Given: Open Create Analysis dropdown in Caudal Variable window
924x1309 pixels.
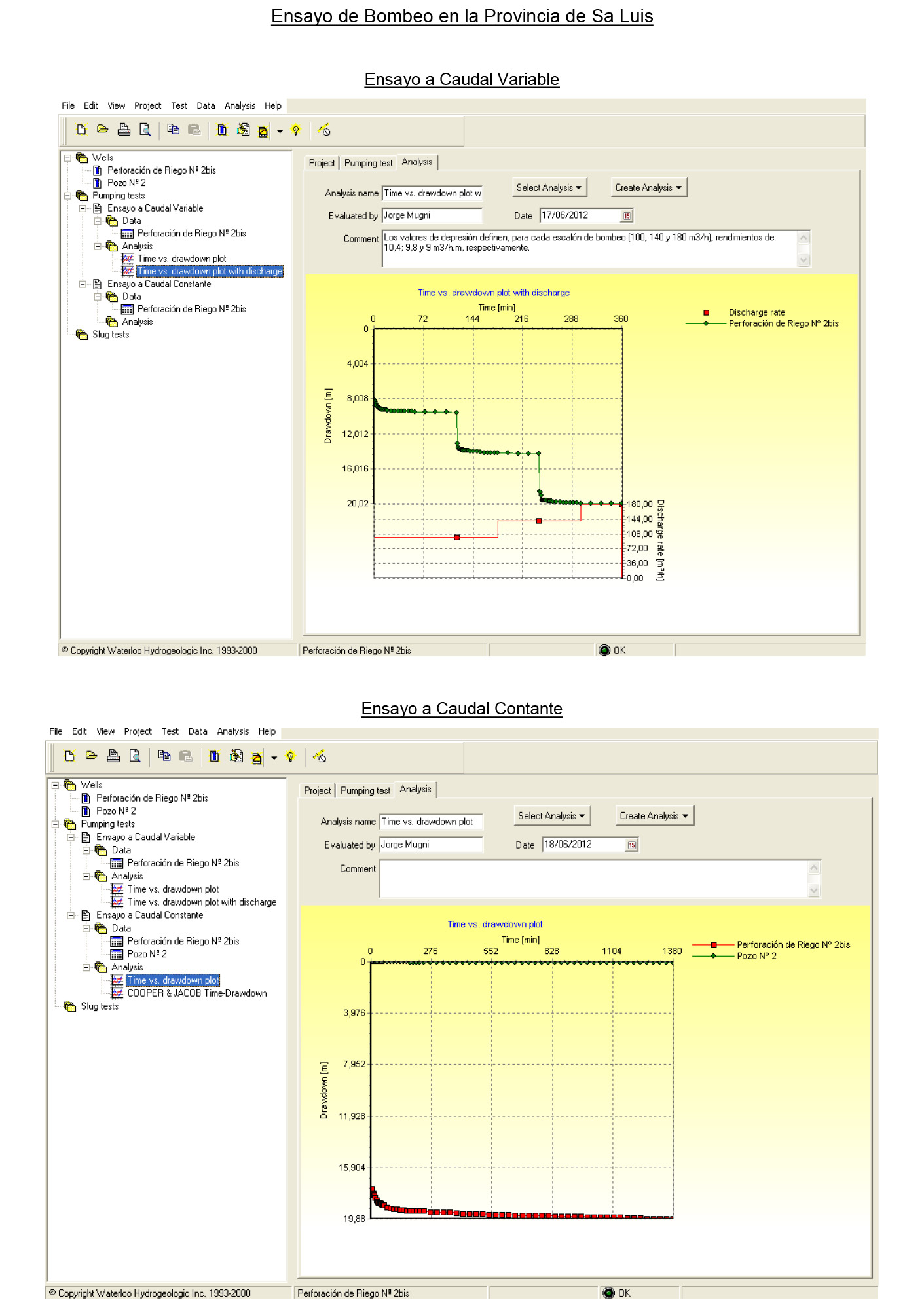Looking at the screenshot, I should tap(649, 188).
